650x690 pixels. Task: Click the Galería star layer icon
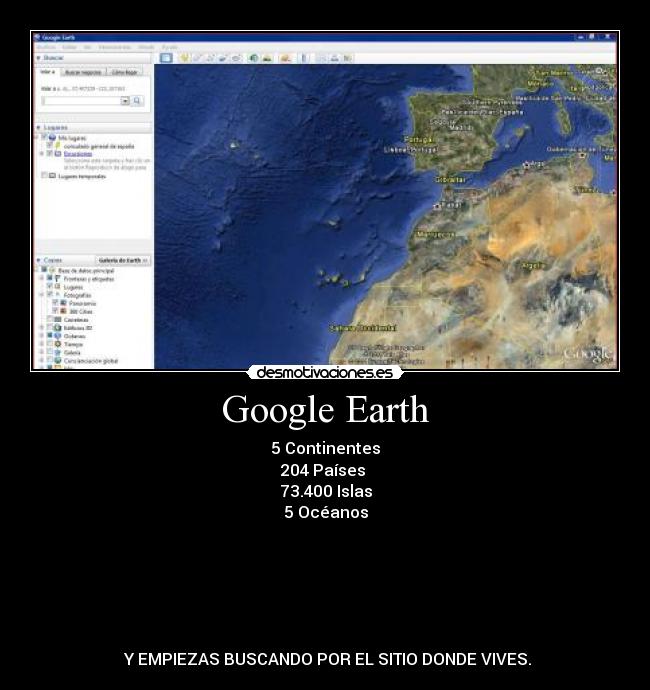tap(58, 352)
